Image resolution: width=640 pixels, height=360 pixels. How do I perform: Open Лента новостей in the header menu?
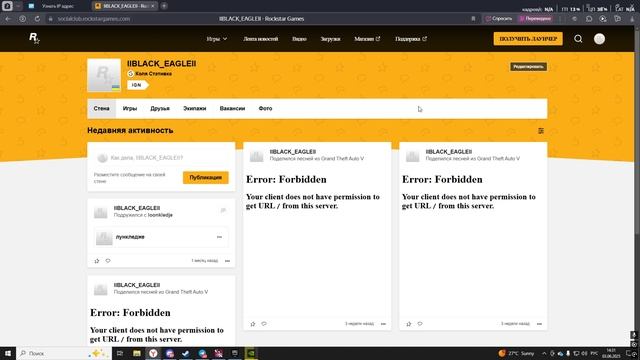click(x=260, y=39)
